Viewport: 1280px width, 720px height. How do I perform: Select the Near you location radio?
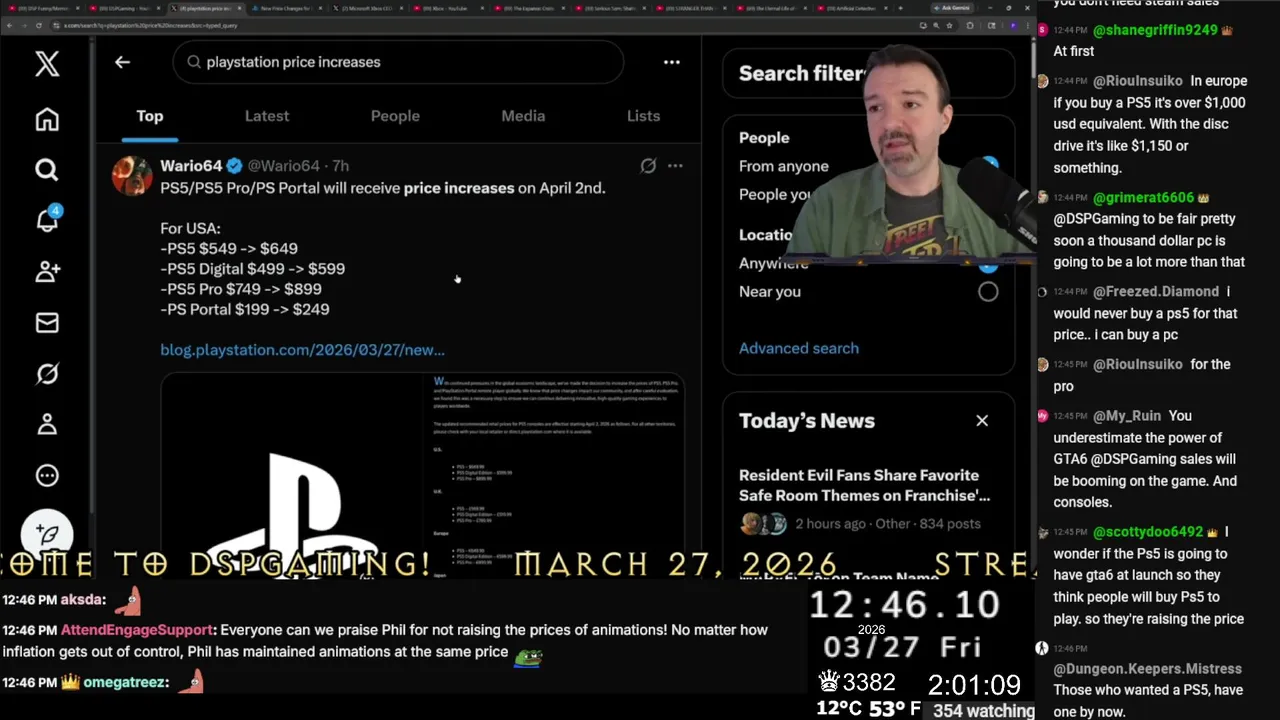coord(988,292)
